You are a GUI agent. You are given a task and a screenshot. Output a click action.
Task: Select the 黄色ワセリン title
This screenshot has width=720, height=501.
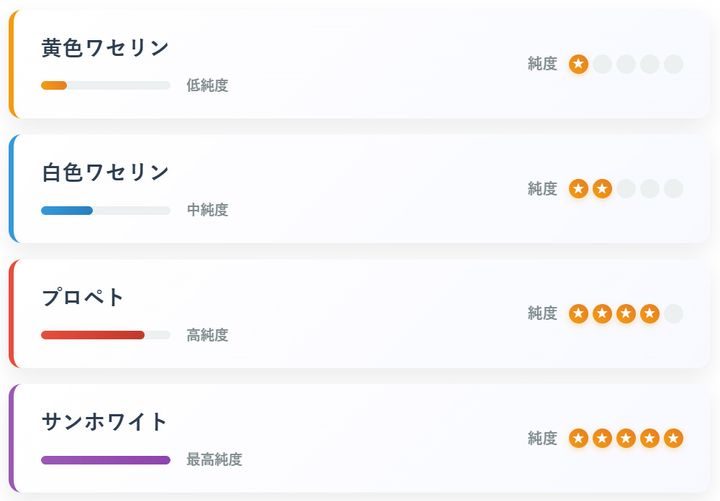(x=105, y=48)
